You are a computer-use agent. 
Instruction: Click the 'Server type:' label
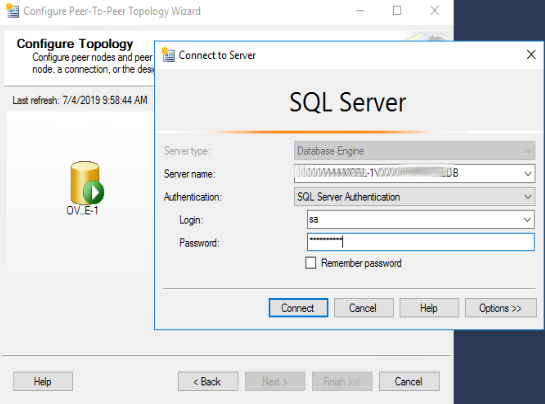click(187, 151)
